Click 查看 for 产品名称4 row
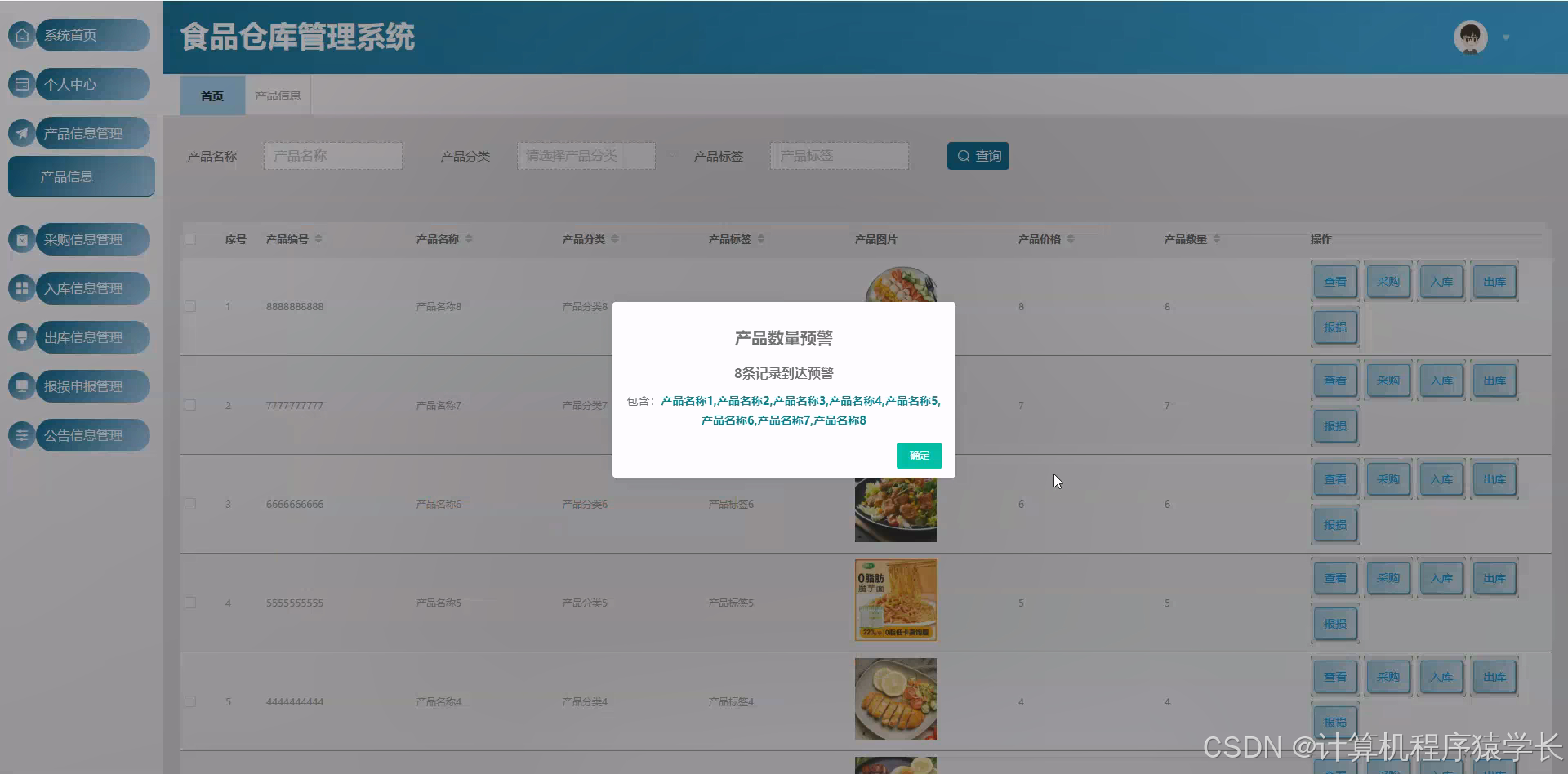Screen dimensions: 1568x774 [1335, 677]
